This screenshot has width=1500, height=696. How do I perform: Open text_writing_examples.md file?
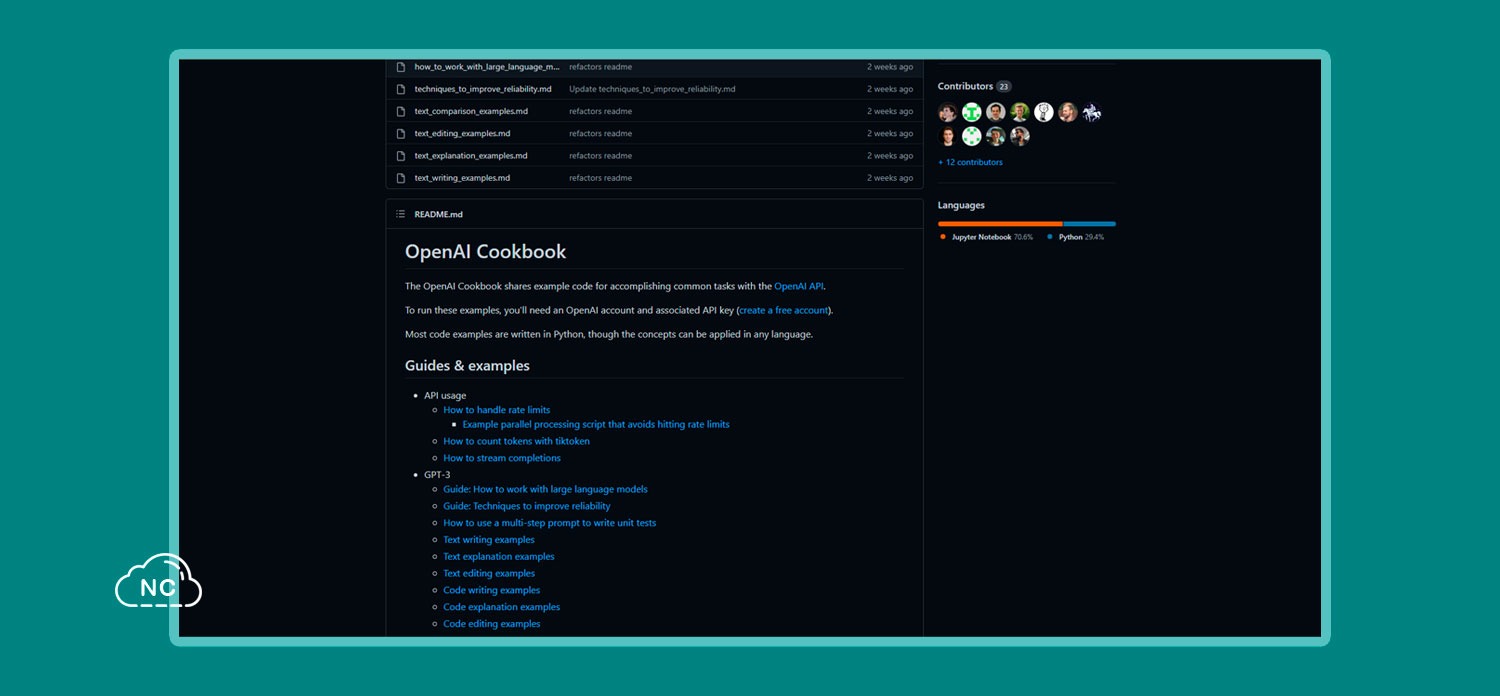pyautogui.click(x=462, y=178)
